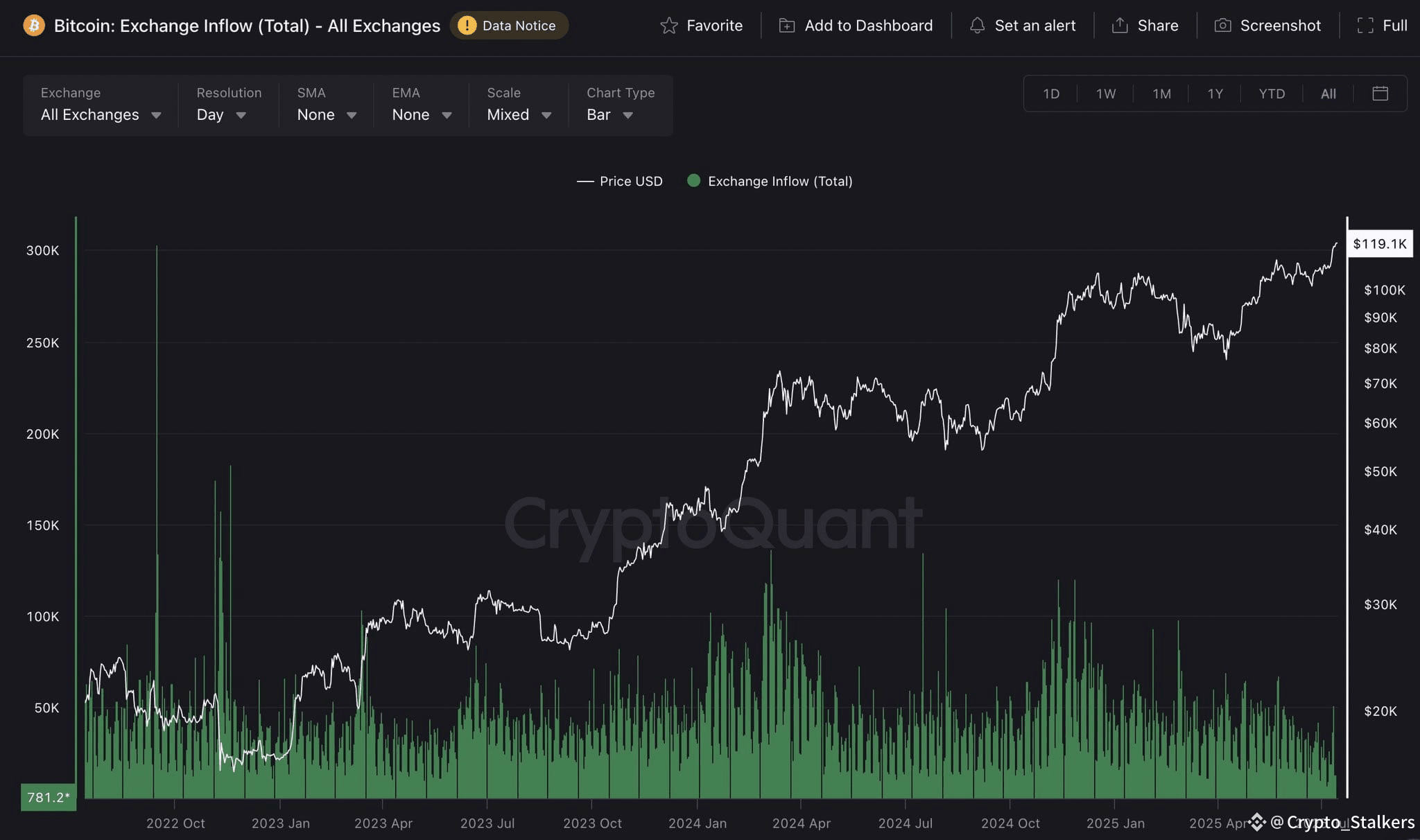Click the Add to Dashboard folder icon
The height and width of the screenshot is (840, 1420).
(787, 26)
